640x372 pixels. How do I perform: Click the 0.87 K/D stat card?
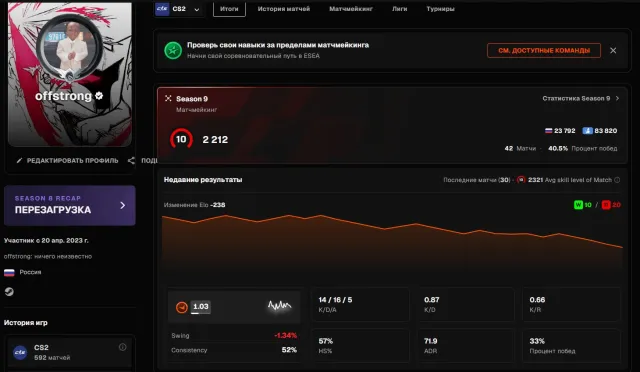[x=466, y=304]
